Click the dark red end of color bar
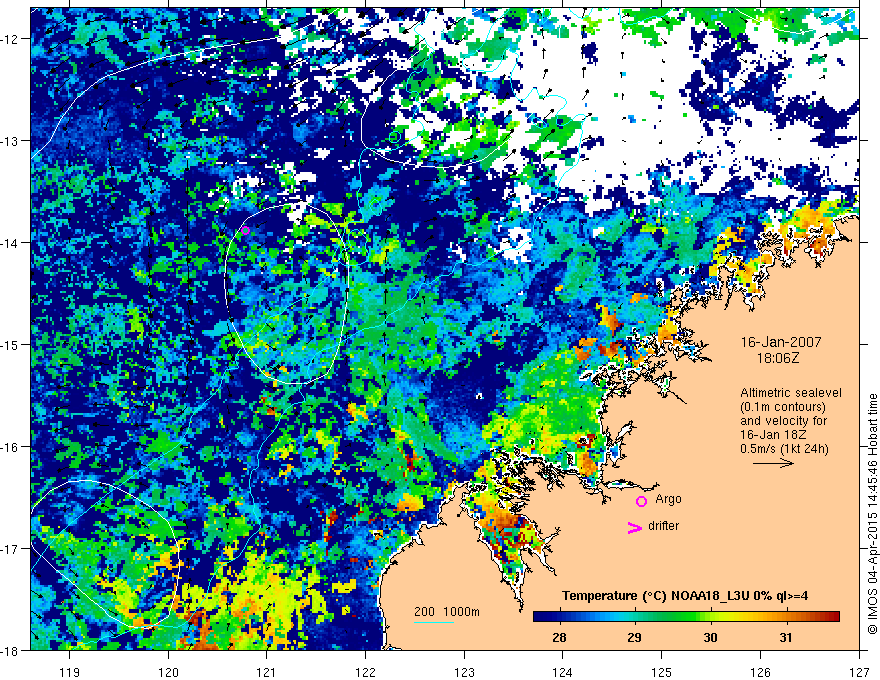 tap(833, 617)
